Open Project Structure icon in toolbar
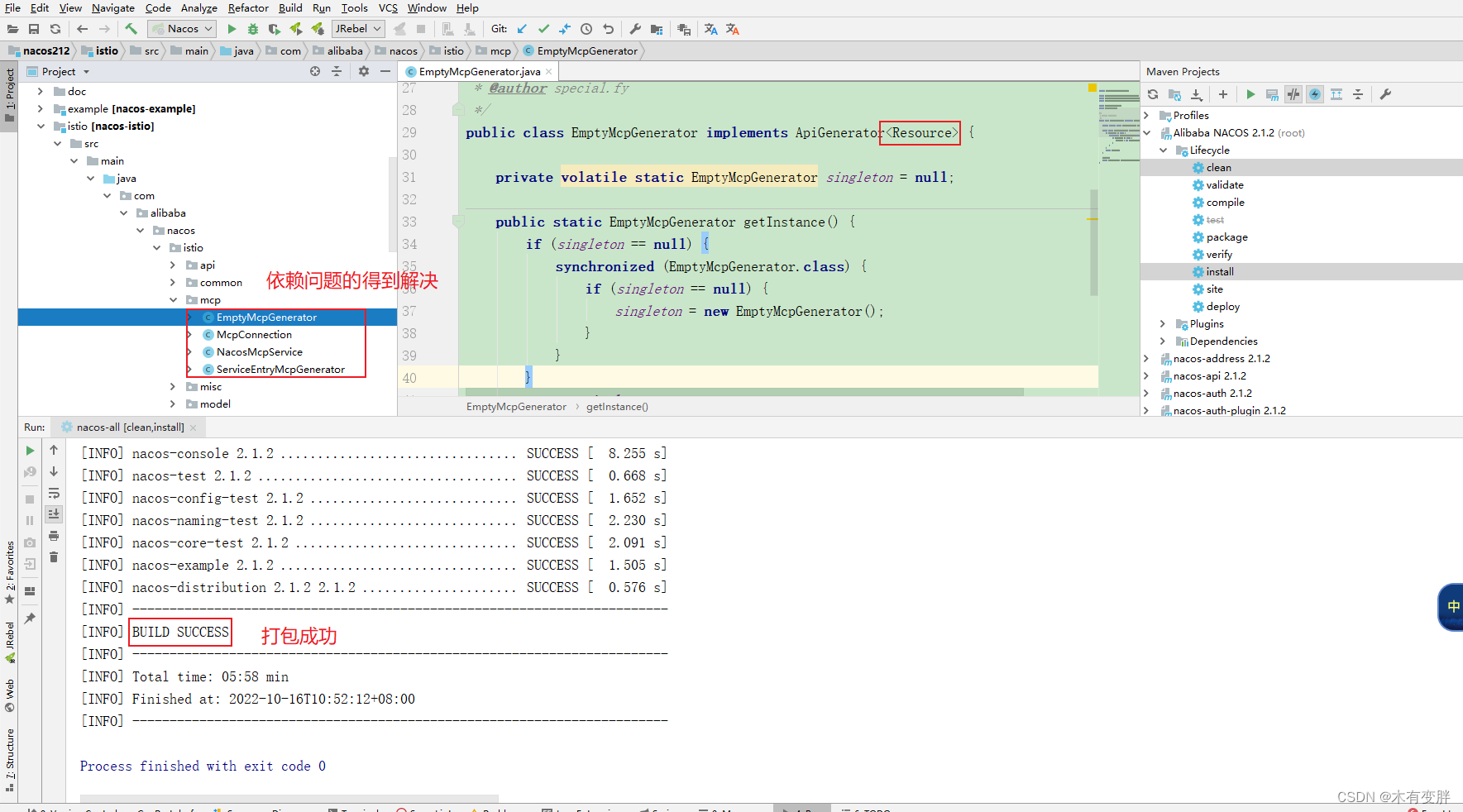This screenshot has width=1463, height=812. pyautogui.click(x=657, y=29)
